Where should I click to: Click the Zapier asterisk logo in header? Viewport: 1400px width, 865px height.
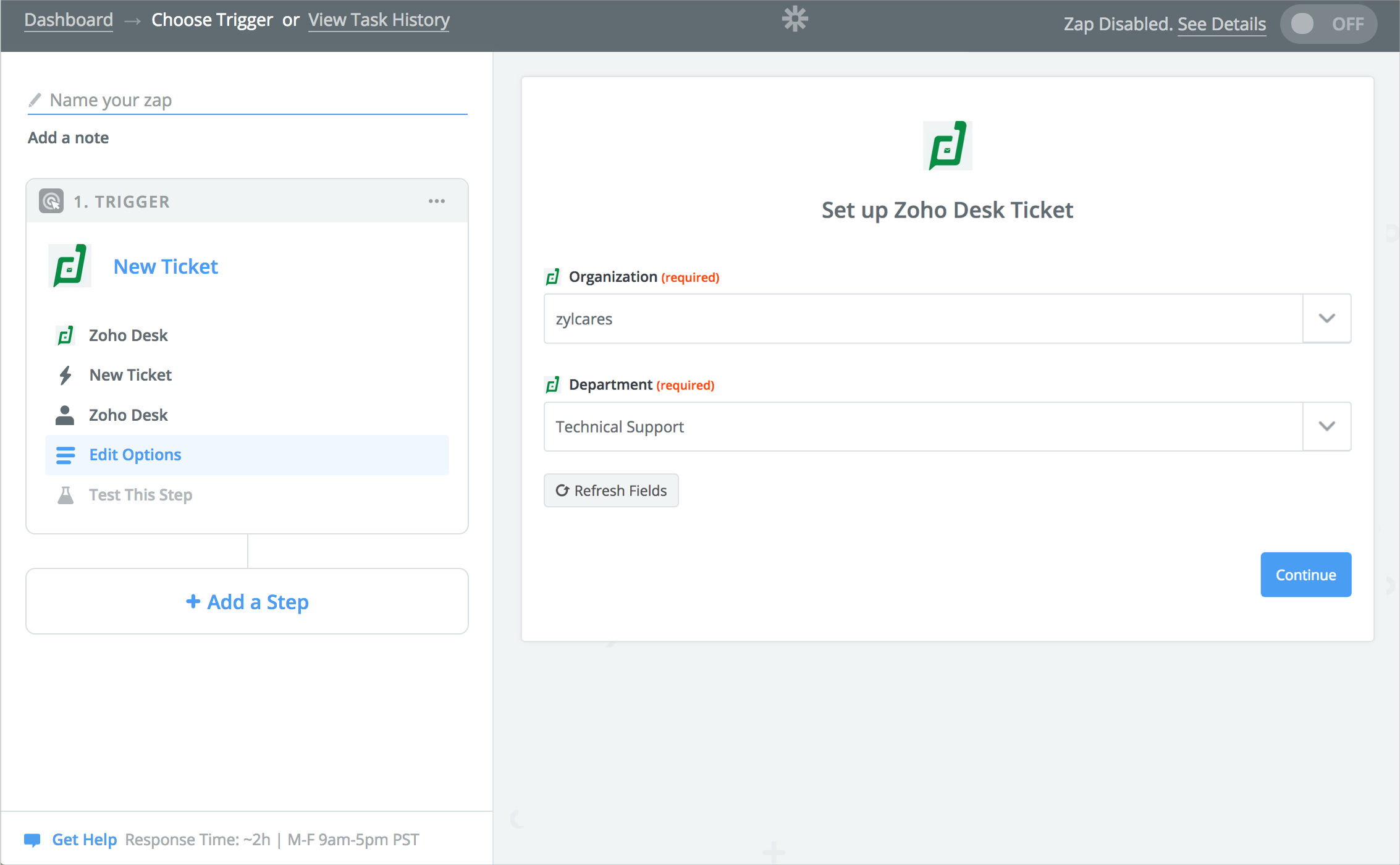(795, 19)
